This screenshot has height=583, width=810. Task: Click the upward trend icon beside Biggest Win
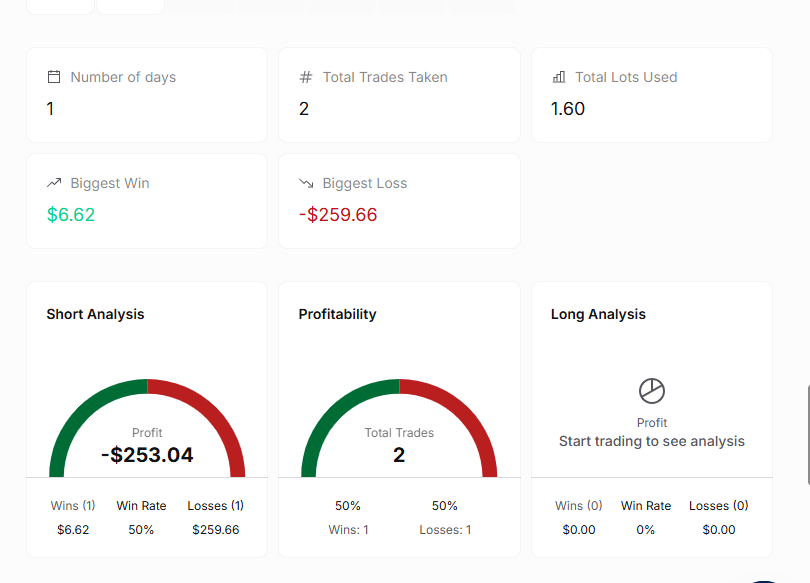coord(54,183)
